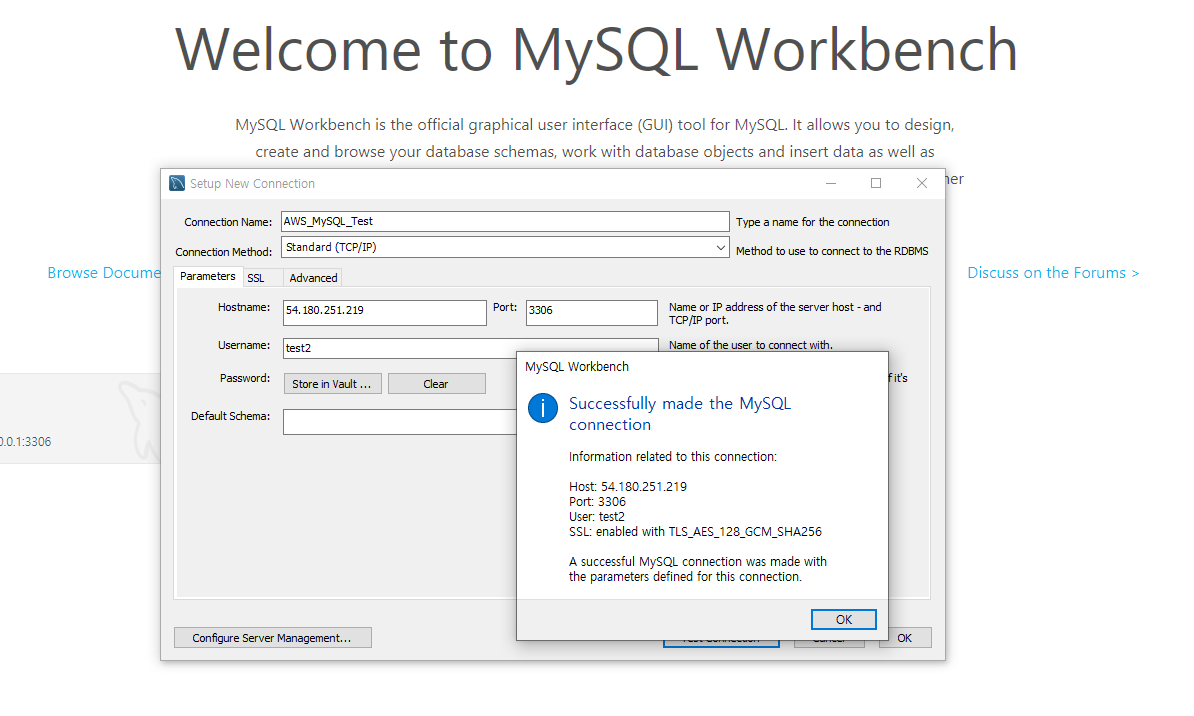This screenshot has height=716, width=1194.
Task: Click the 'Successfully made the MySQL connection' heading
Action: [x=680, y=414]
